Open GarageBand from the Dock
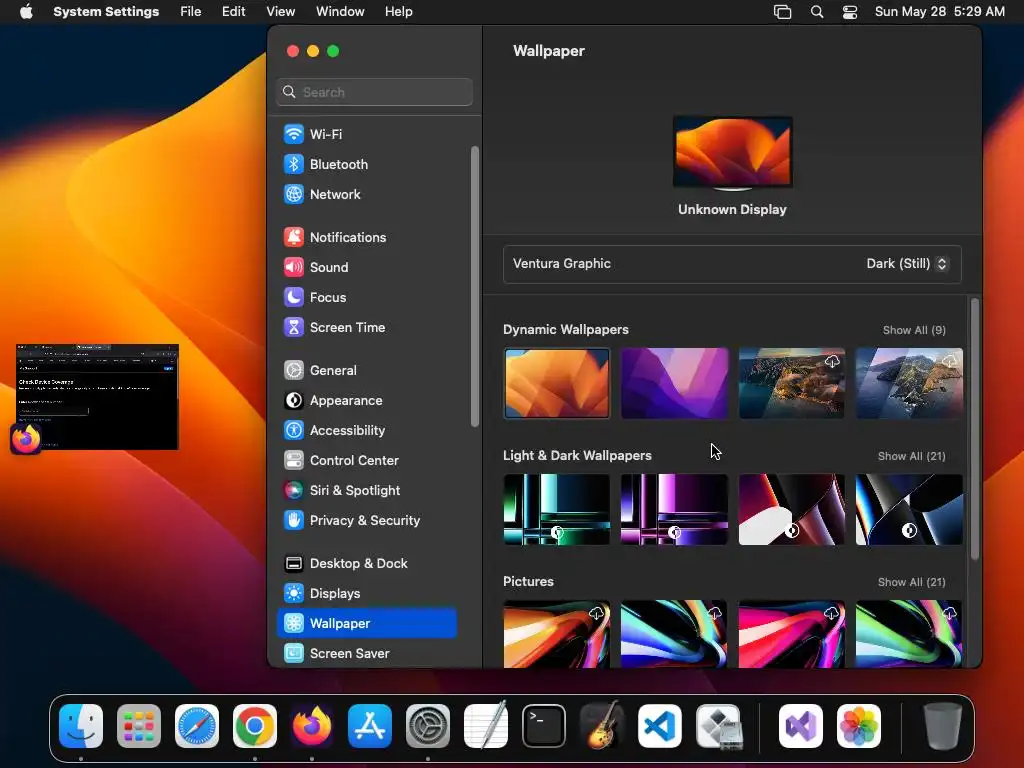 [601, 726]
